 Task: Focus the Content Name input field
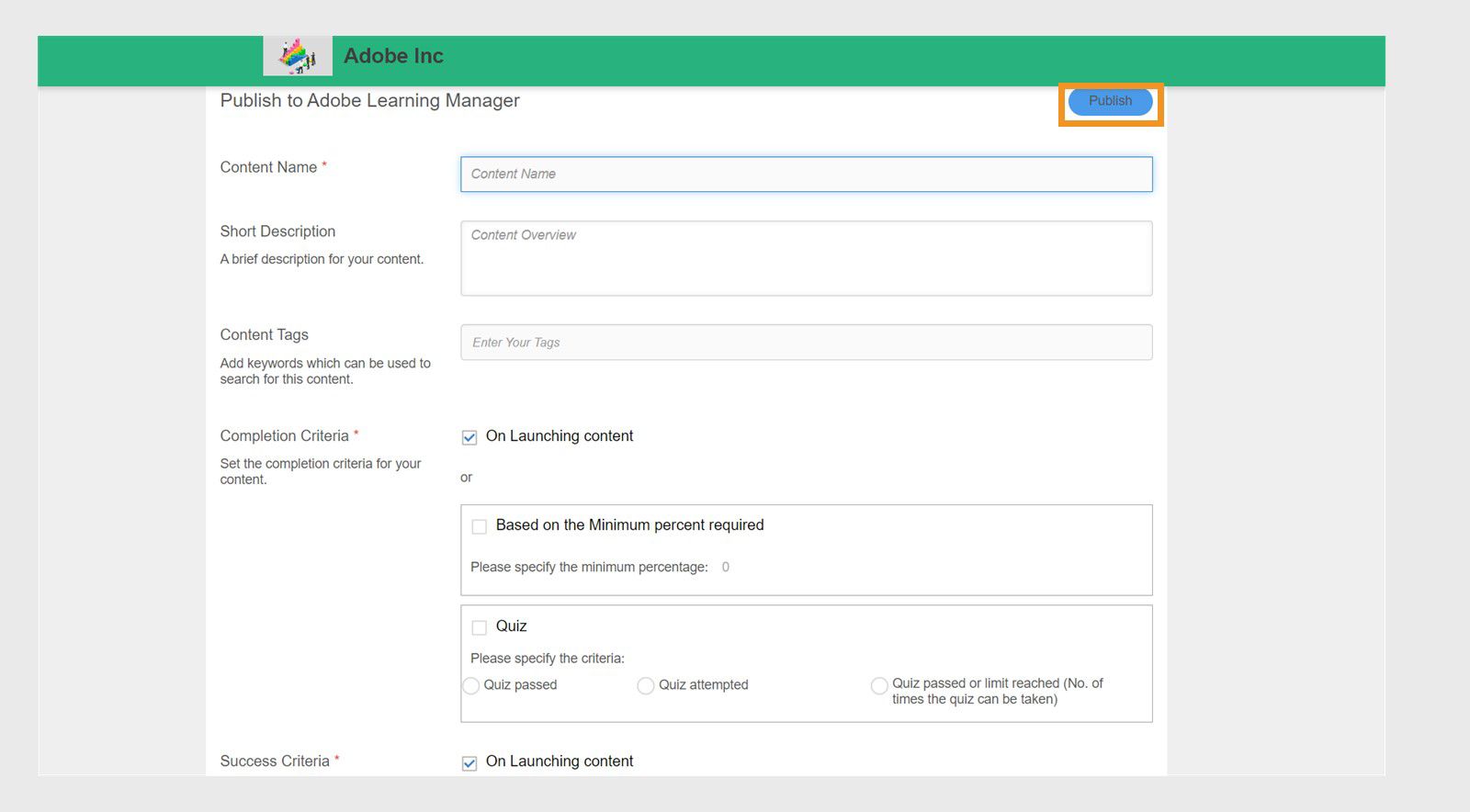point(806,175)
